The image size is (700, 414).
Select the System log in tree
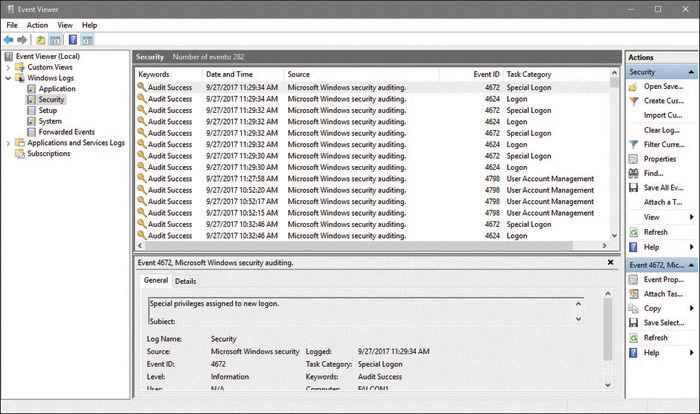pos(50,121)
